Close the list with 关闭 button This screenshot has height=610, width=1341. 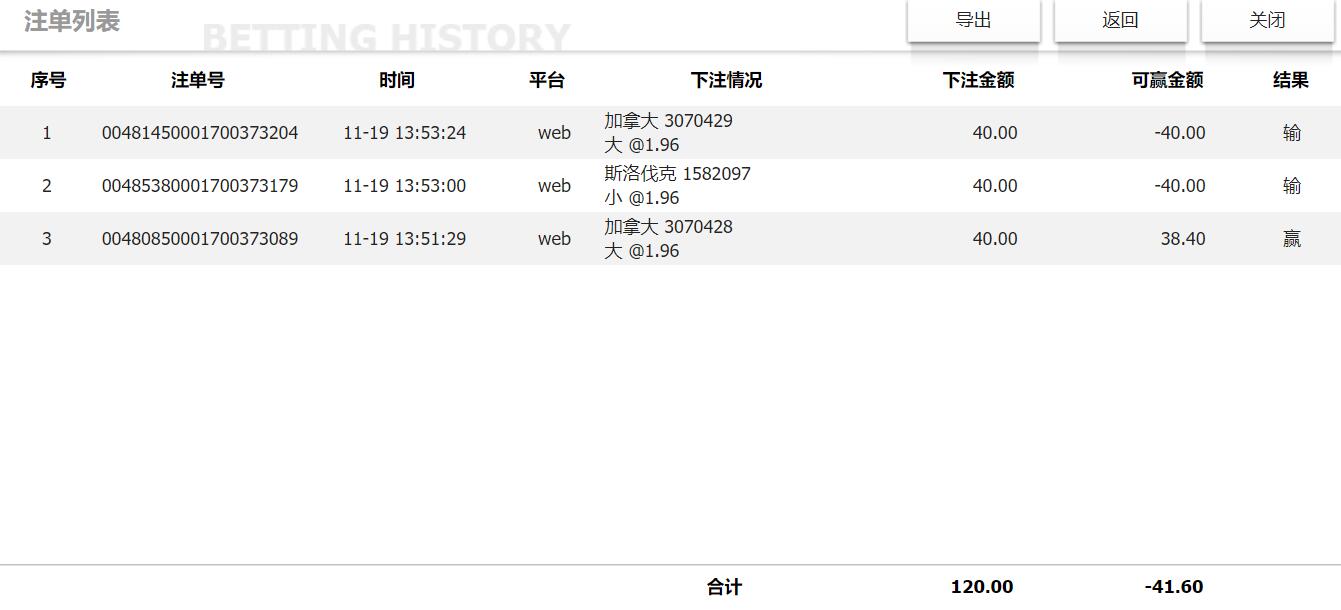[x=1267, y=21]
